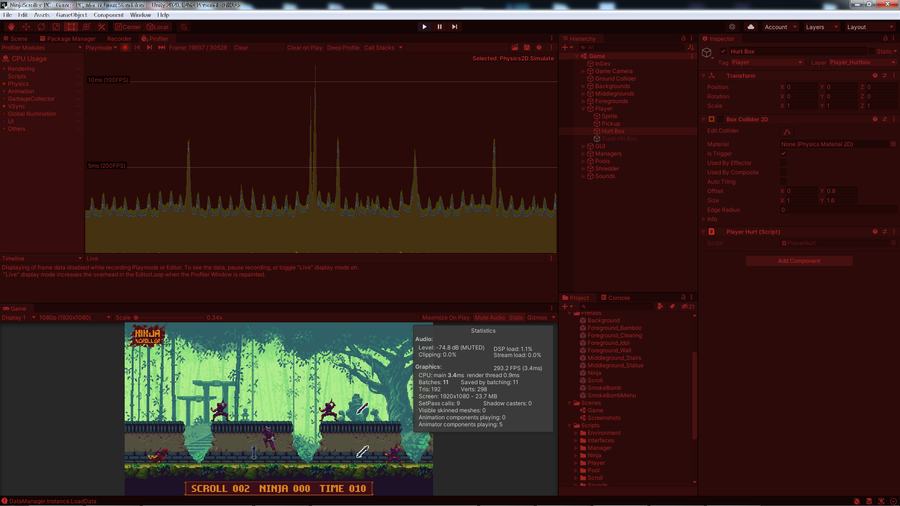Click search by type icon in Project
The image size is (900, 506).
[660, 307]
